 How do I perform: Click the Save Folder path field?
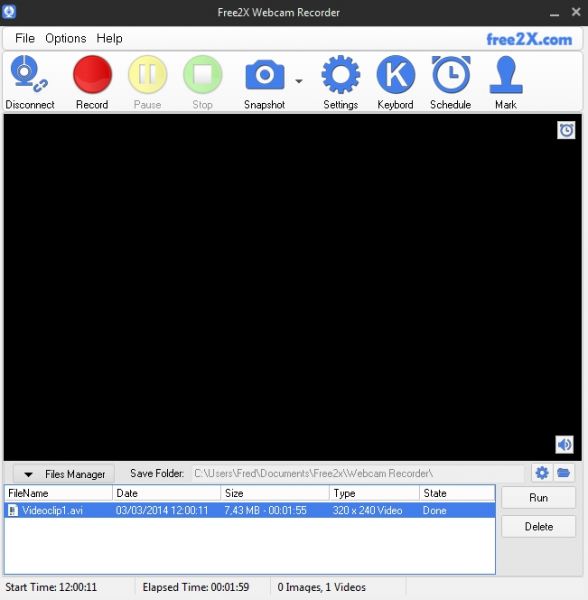358,474
